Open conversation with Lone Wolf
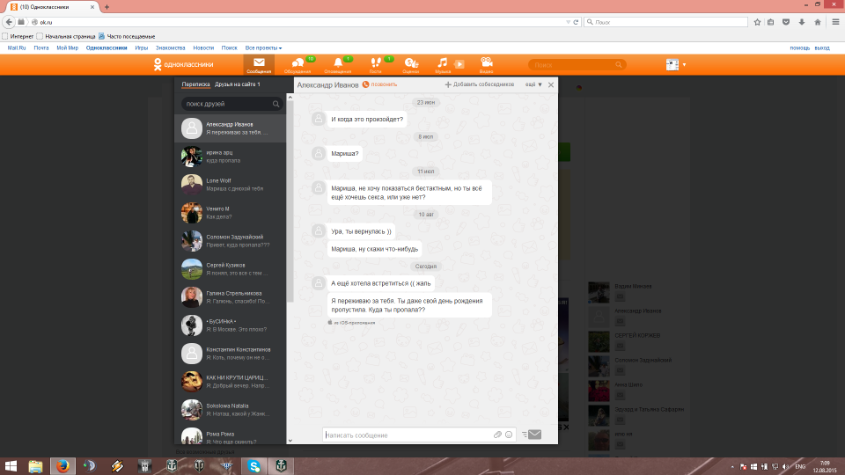 point(230,184)
